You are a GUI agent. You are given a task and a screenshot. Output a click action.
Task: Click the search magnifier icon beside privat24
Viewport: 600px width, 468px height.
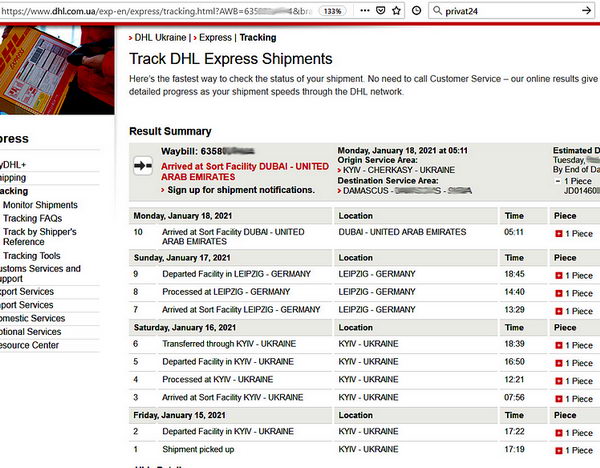pyautogui.click(x=437, y=11)
